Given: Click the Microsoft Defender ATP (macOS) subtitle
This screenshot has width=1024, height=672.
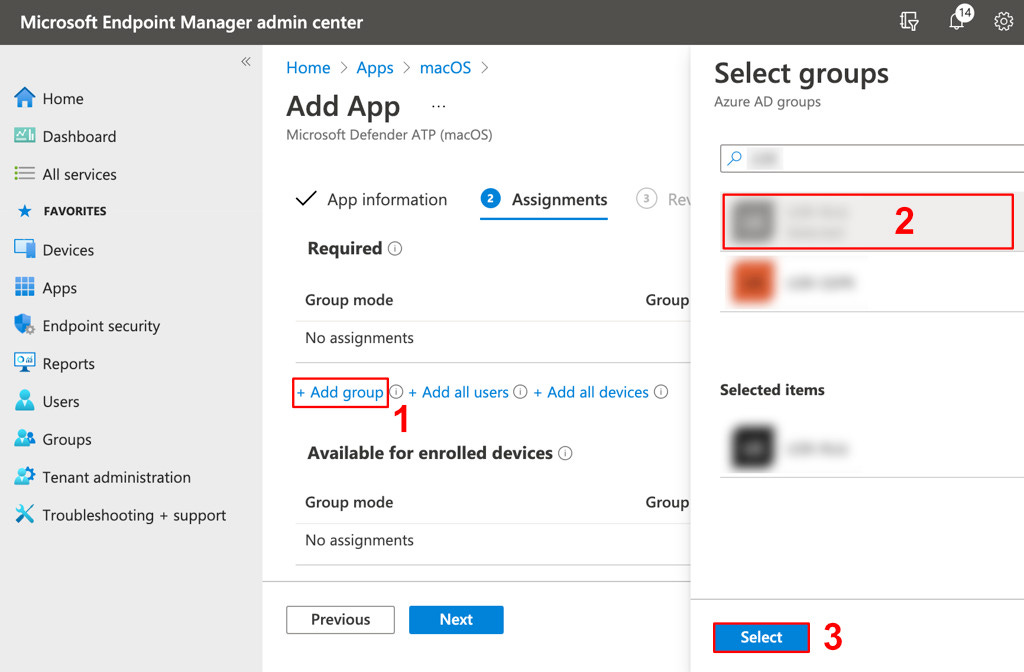Looking at the screenshot, I should (389, 135).
